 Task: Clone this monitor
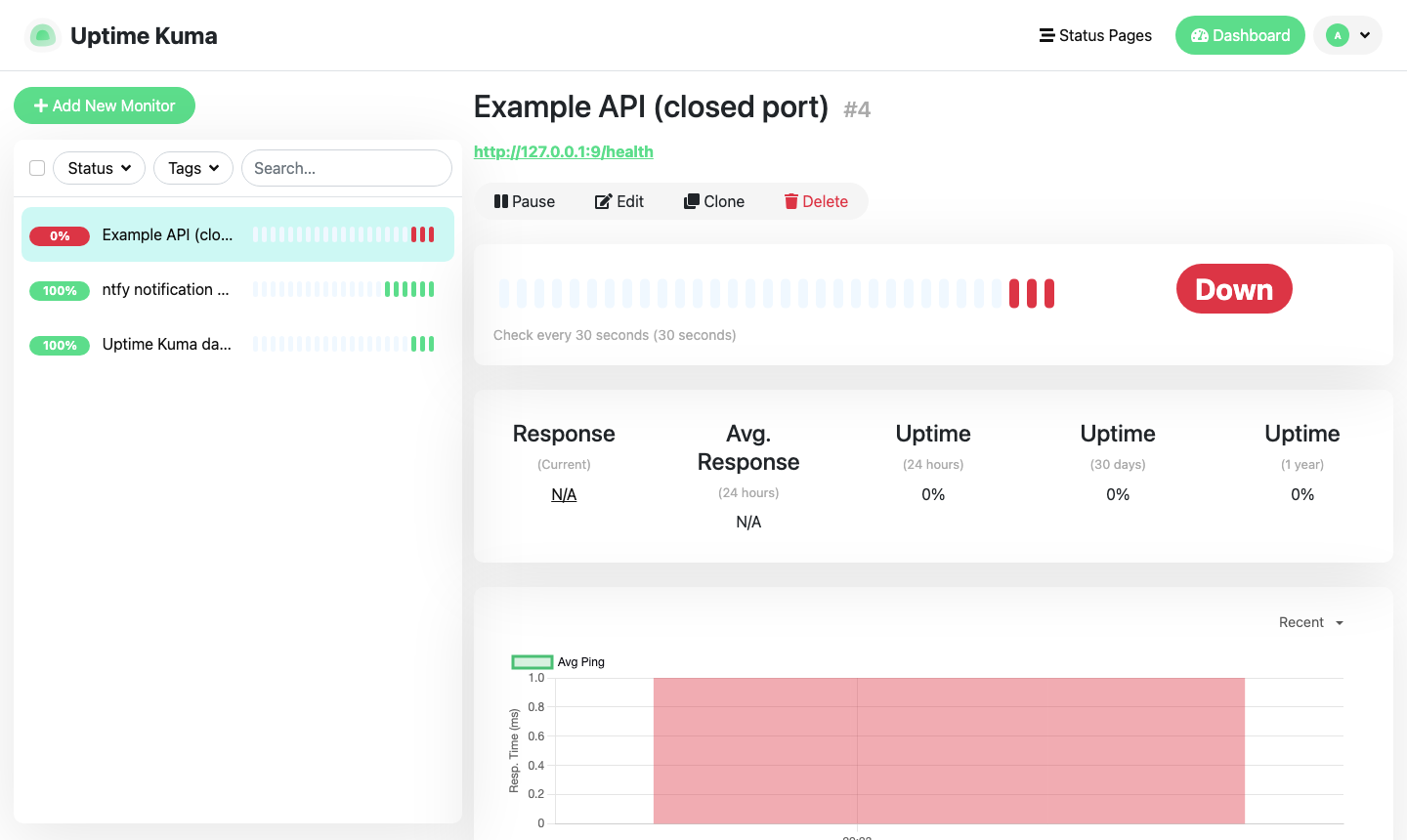tap(714, 201)
